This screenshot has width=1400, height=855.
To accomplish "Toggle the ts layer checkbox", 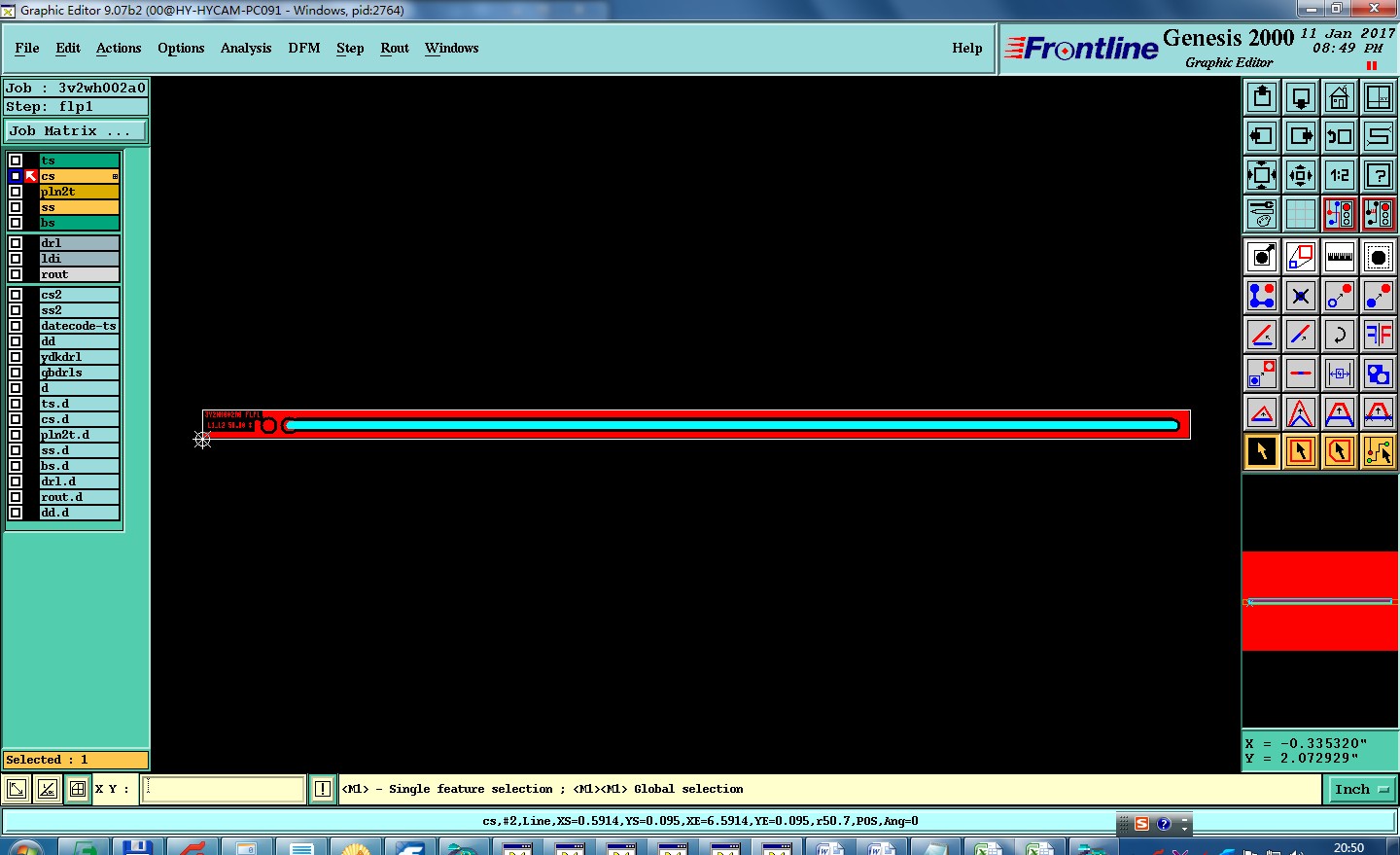I will pyautogui.click(x=16, y=160).
